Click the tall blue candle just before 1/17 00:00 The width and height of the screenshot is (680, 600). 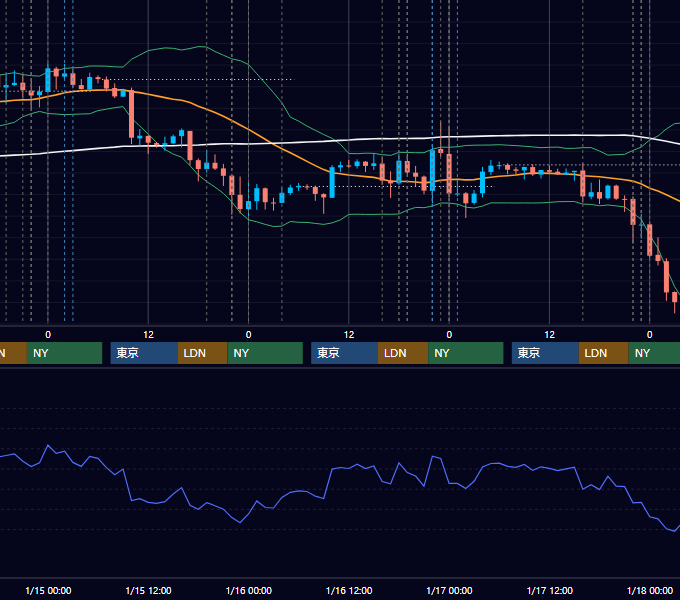coord(432,170)
